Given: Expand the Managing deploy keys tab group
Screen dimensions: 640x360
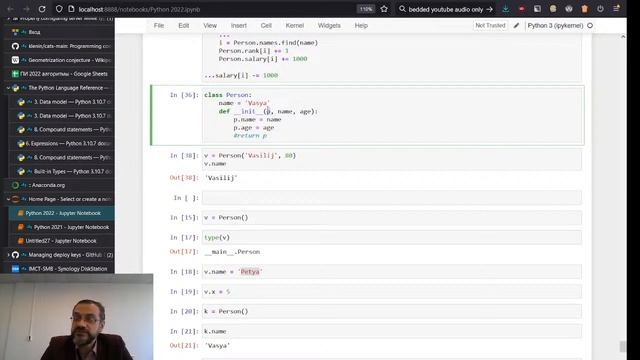Looking at the screenshot, I should tap(8, 255).
